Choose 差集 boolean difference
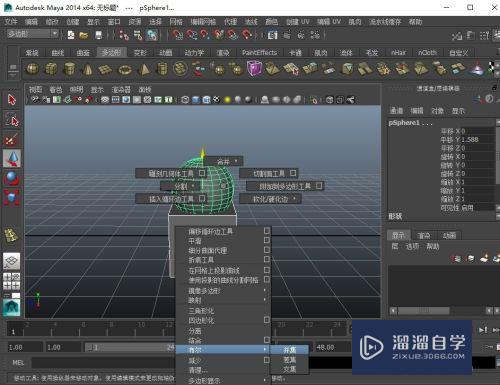This screenshot has width=500, height=385. tap(289, 360)
